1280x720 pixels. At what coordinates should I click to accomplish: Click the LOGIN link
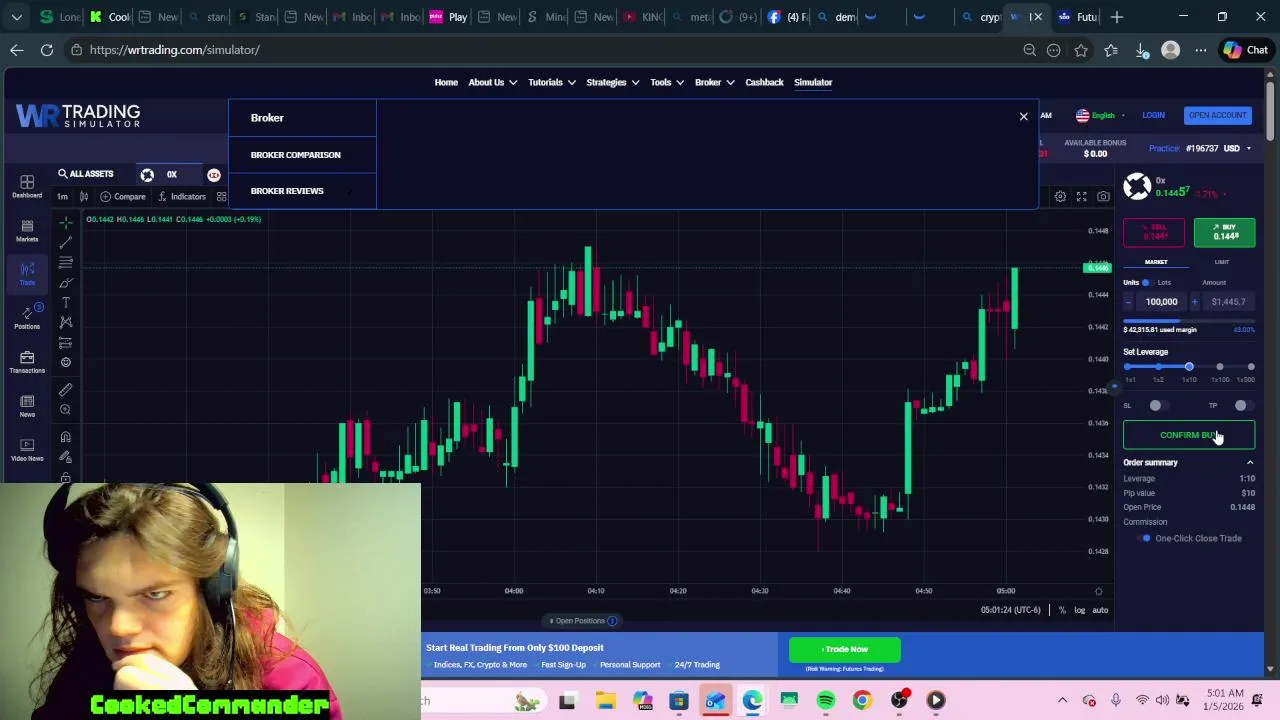(1153, 115)
